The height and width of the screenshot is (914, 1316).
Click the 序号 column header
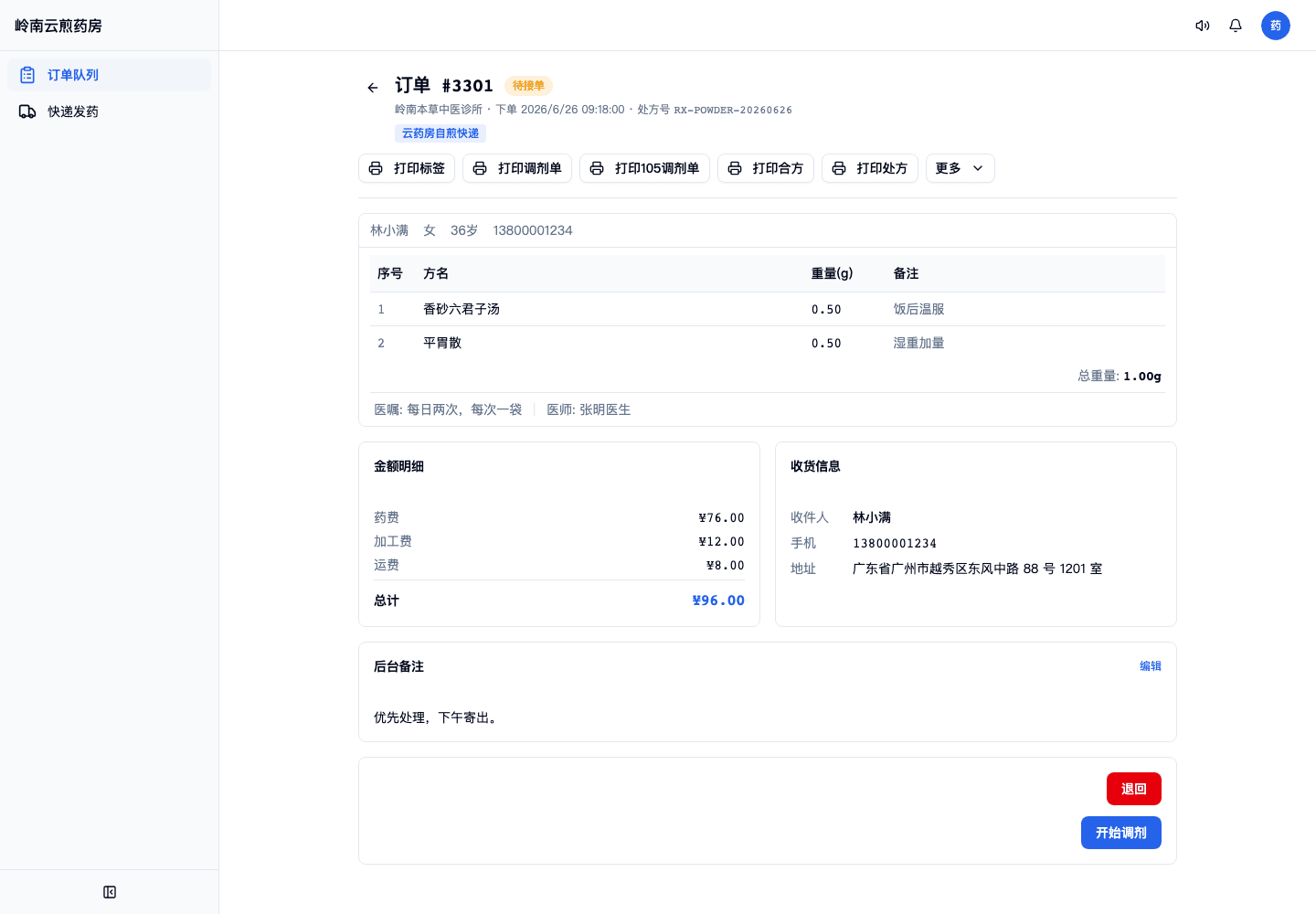390,273
